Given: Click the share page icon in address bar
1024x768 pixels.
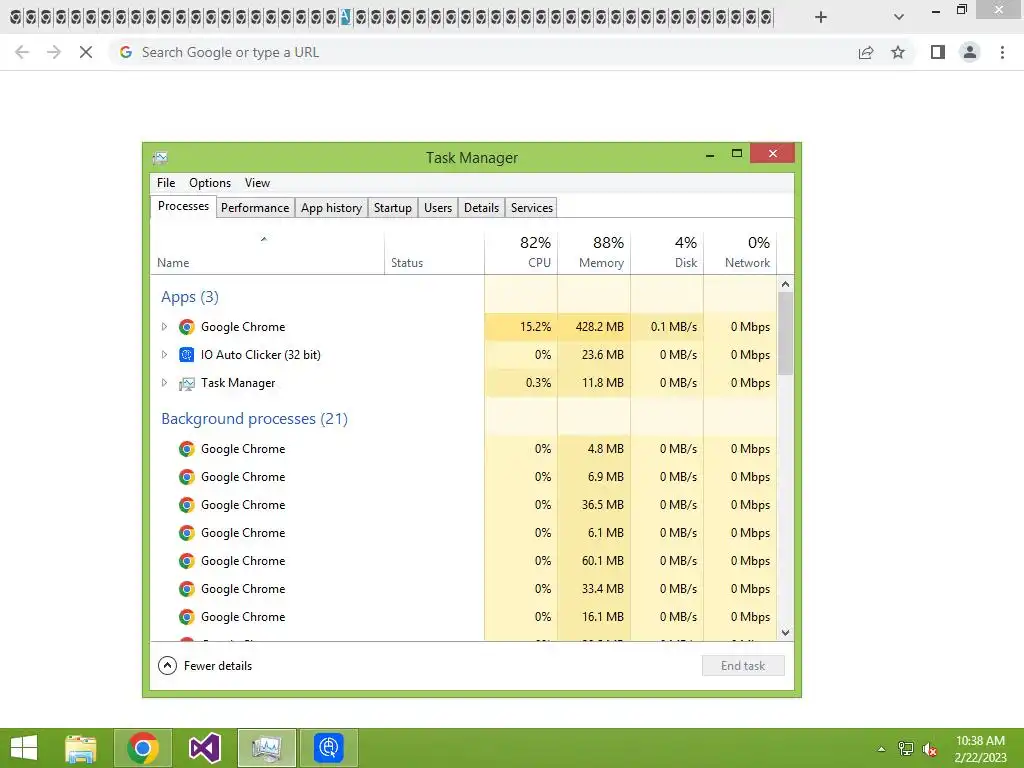Looking at the screenshot, I should [x=866, y=52].
